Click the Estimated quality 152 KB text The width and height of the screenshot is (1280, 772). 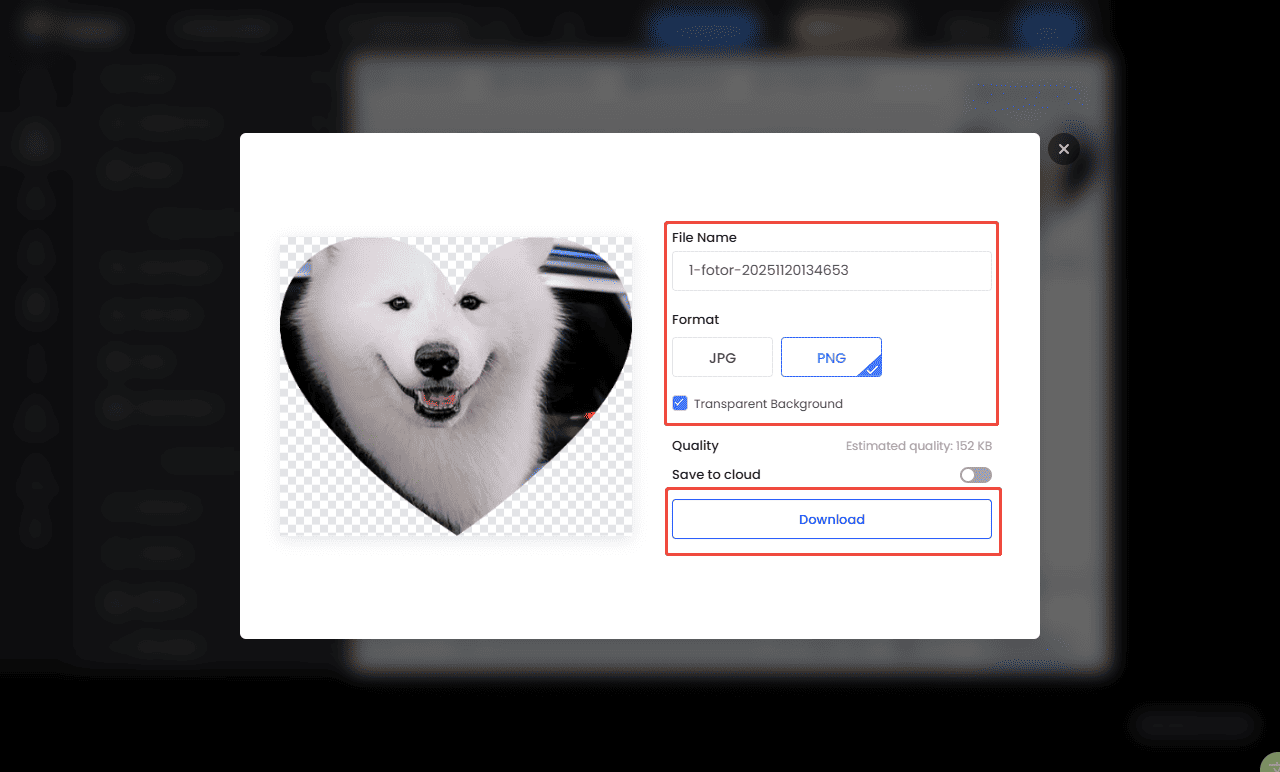coord(919,445)
